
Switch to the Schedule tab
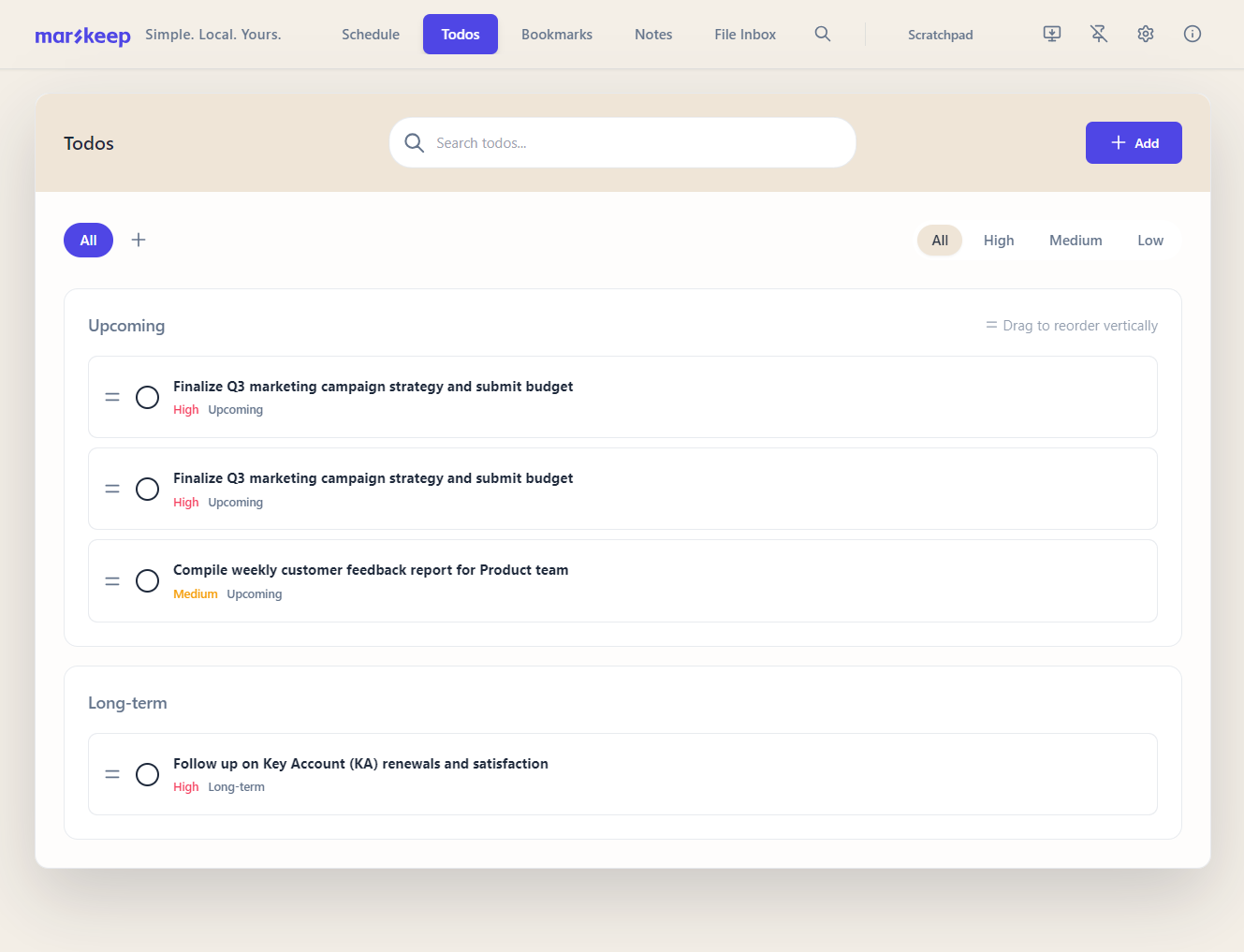click(x=371, y=35)
